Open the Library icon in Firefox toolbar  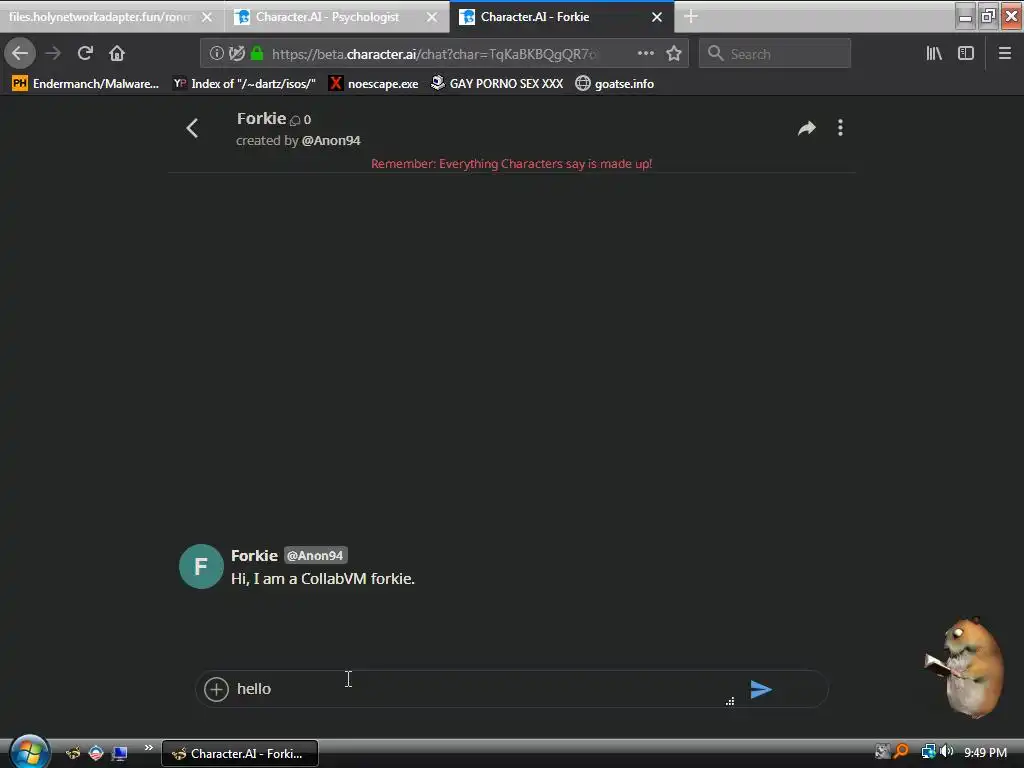tap(934, 54)
